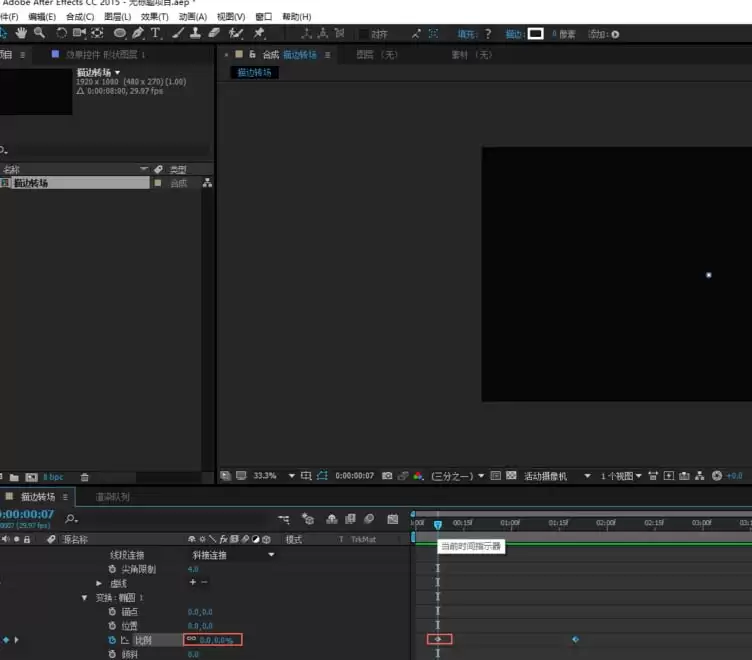Viewport: 752px width, 660px height.
Task: Switch to the render queue tab
Action: [112, 497]
